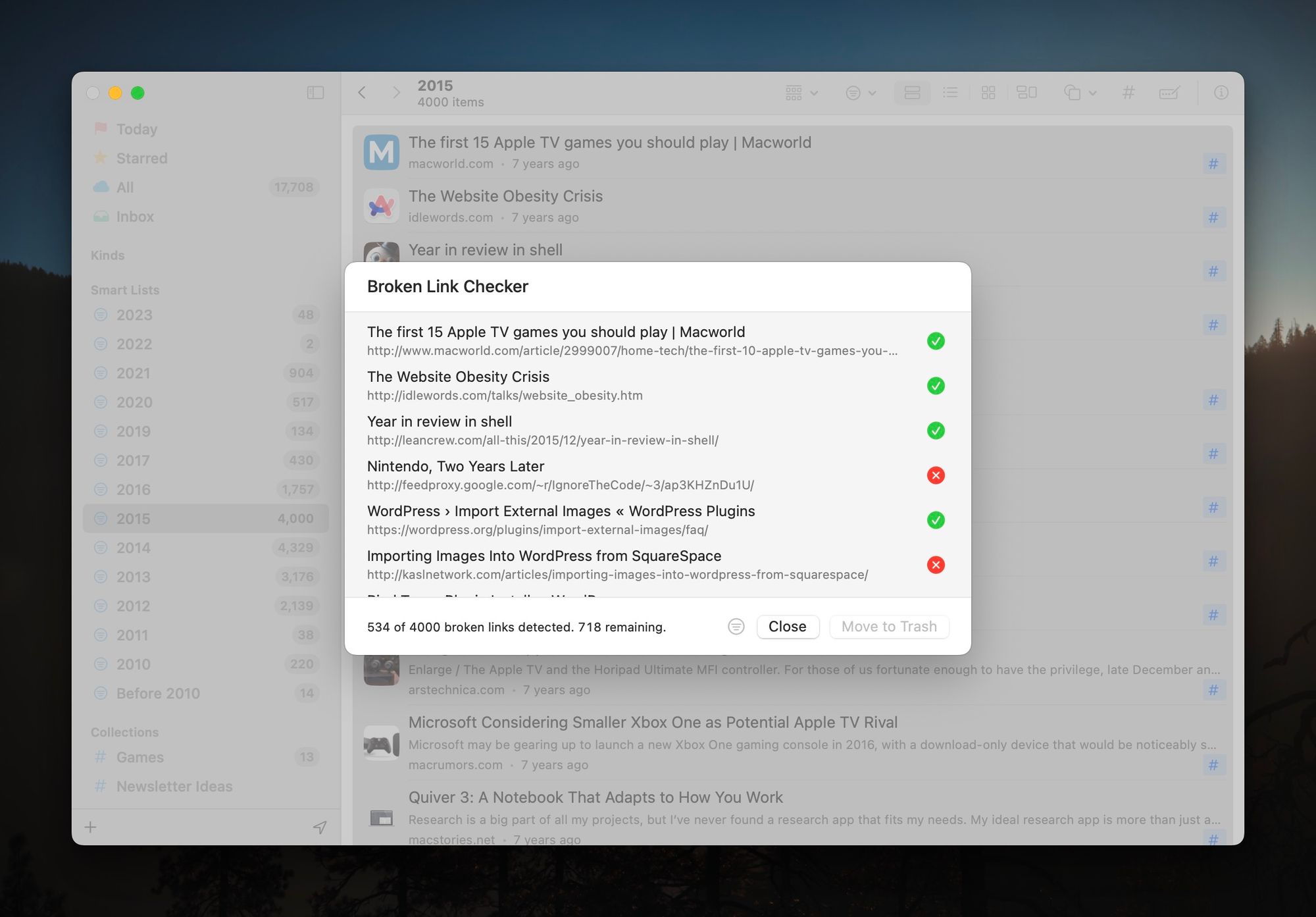Click the green check for Website Obesity Crisis

pos(935,386)
